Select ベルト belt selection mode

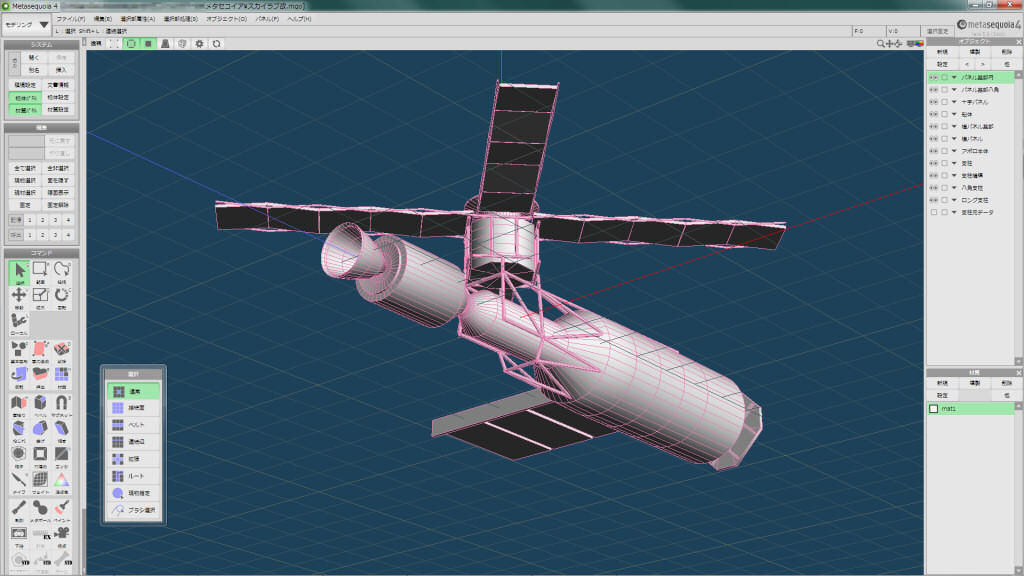[x=134, y=425]
